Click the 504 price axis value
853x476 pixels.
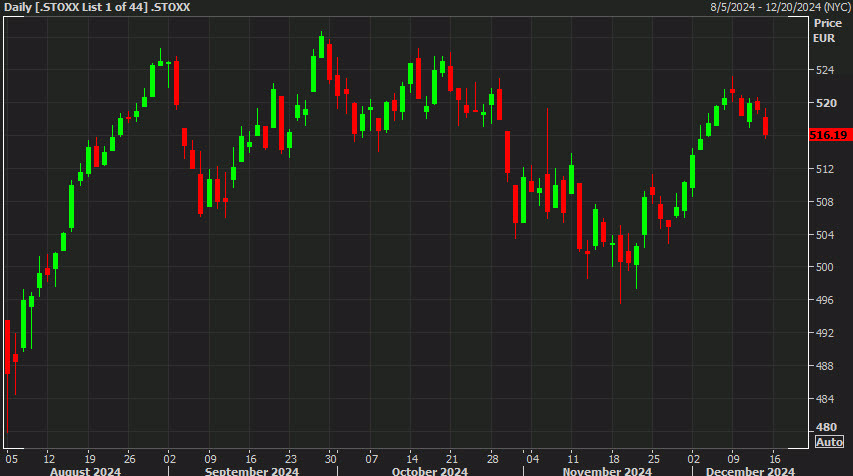[825, 234]
